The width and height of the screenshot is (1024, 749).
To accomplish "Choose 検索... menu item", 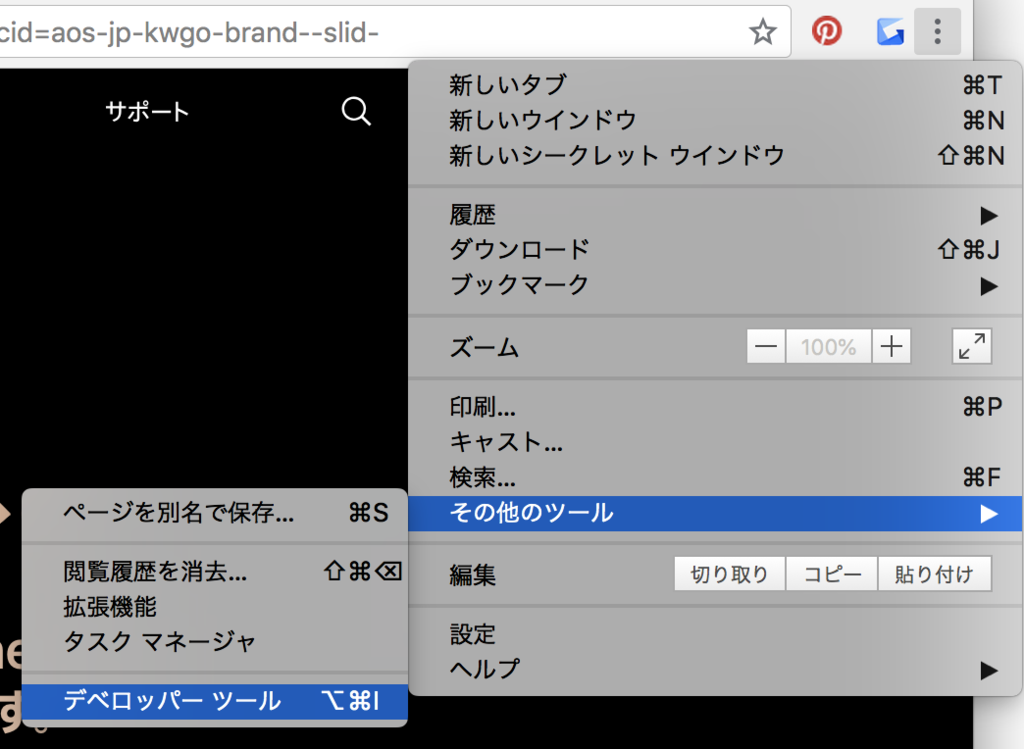I will pos(715,477).
